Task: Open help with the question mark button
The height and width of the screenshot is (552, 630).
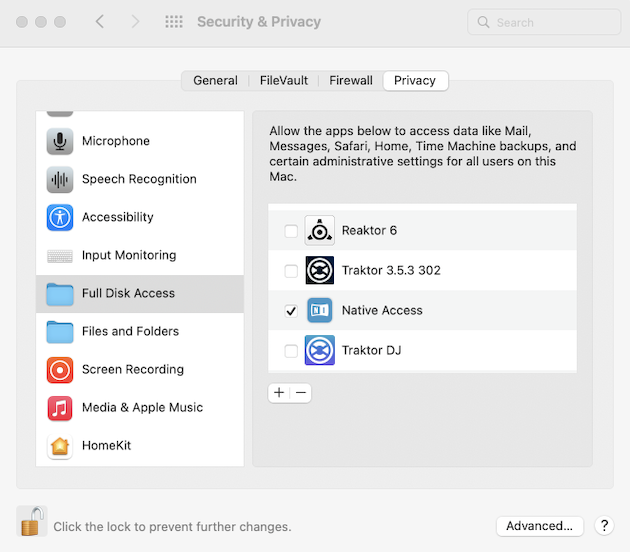Action: 604,525
